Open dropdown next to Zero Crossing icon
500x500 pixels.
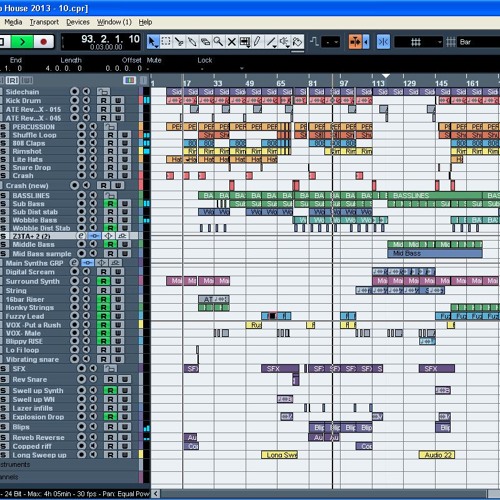[331, 42]
